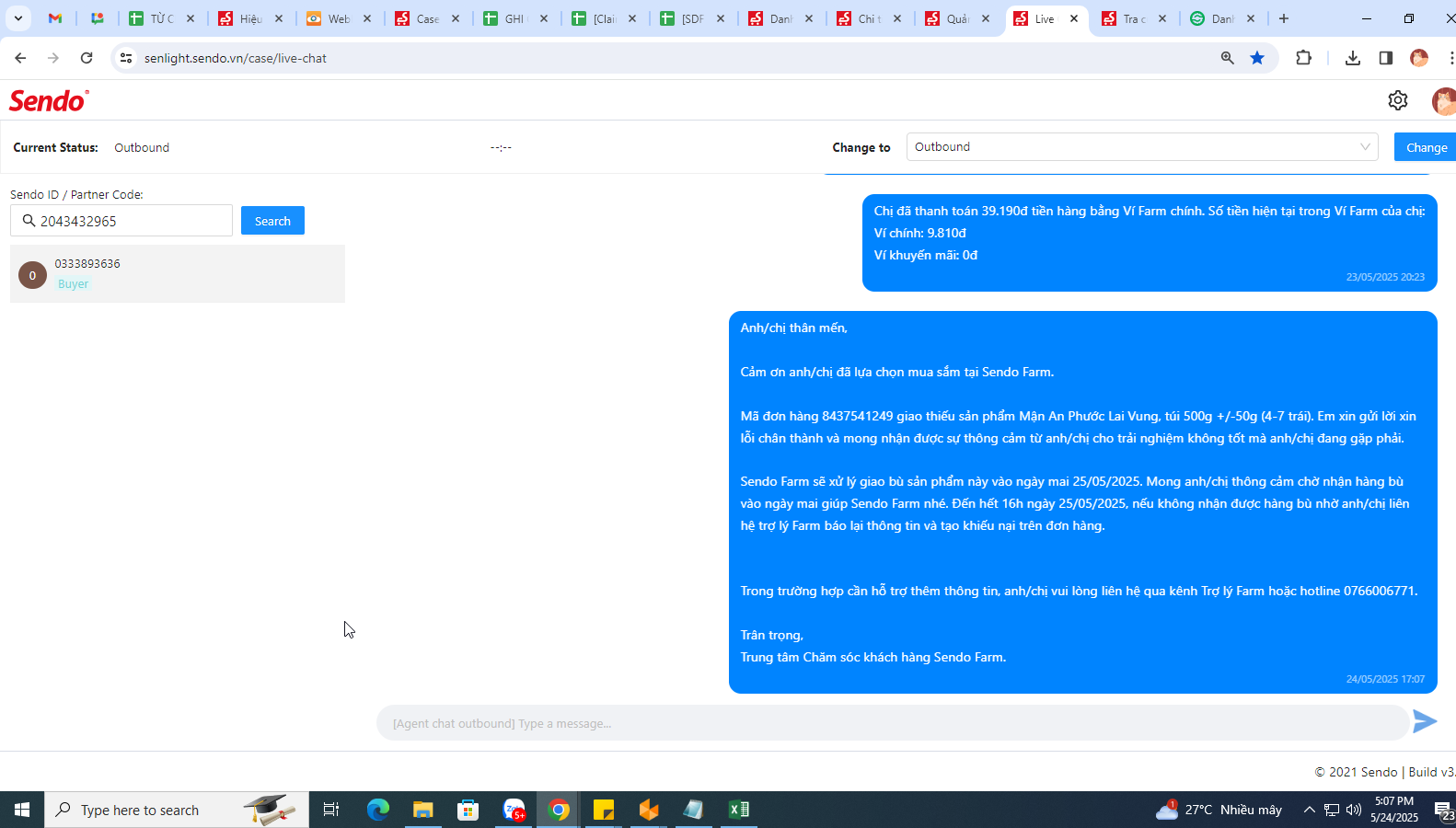Click the search magnifier inside Sendo ID field
Screen dimensions: 1456x828
29,221
